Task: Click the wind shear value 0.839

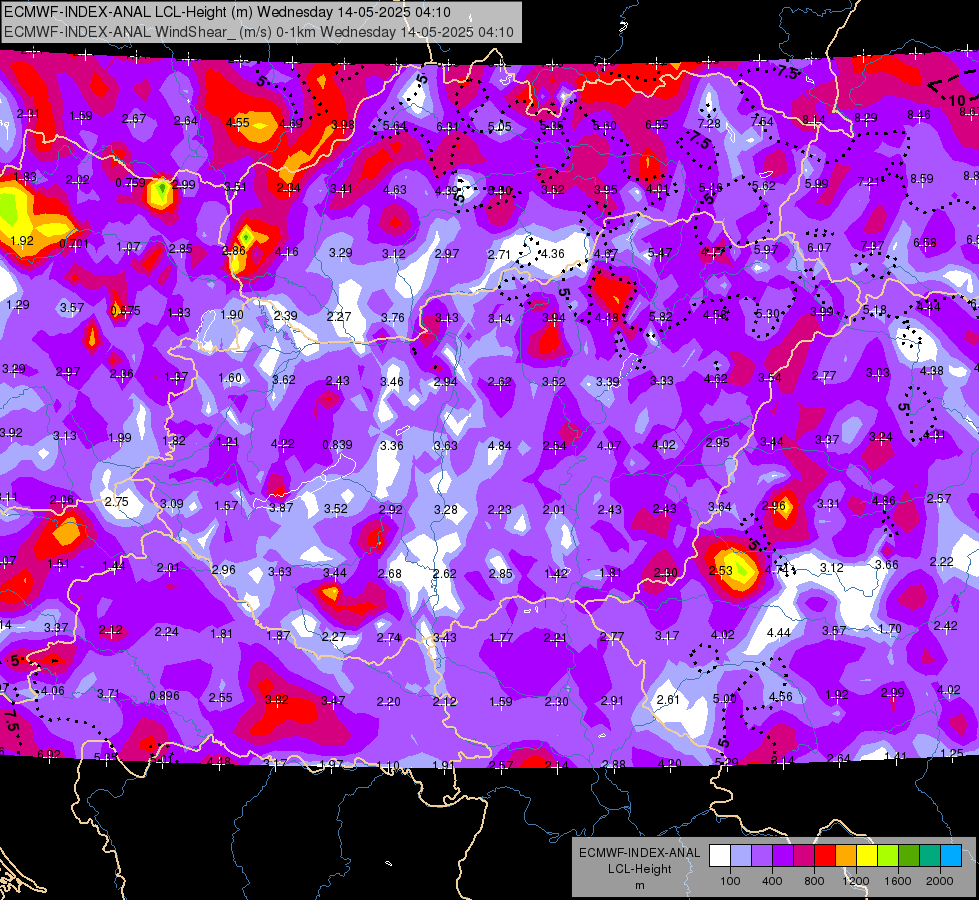Action: tap(337, 445)
